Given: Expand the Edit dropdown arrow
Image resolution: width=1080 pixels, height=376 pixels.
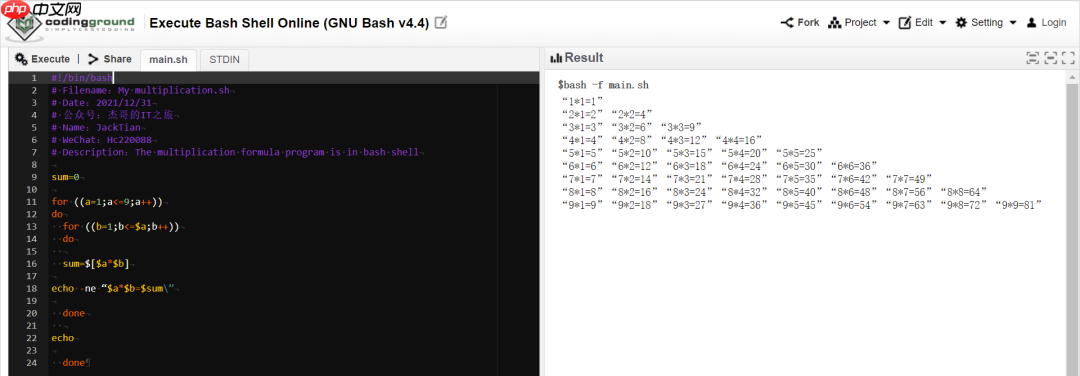Looking at the screenshot, I should coord(942,23).
